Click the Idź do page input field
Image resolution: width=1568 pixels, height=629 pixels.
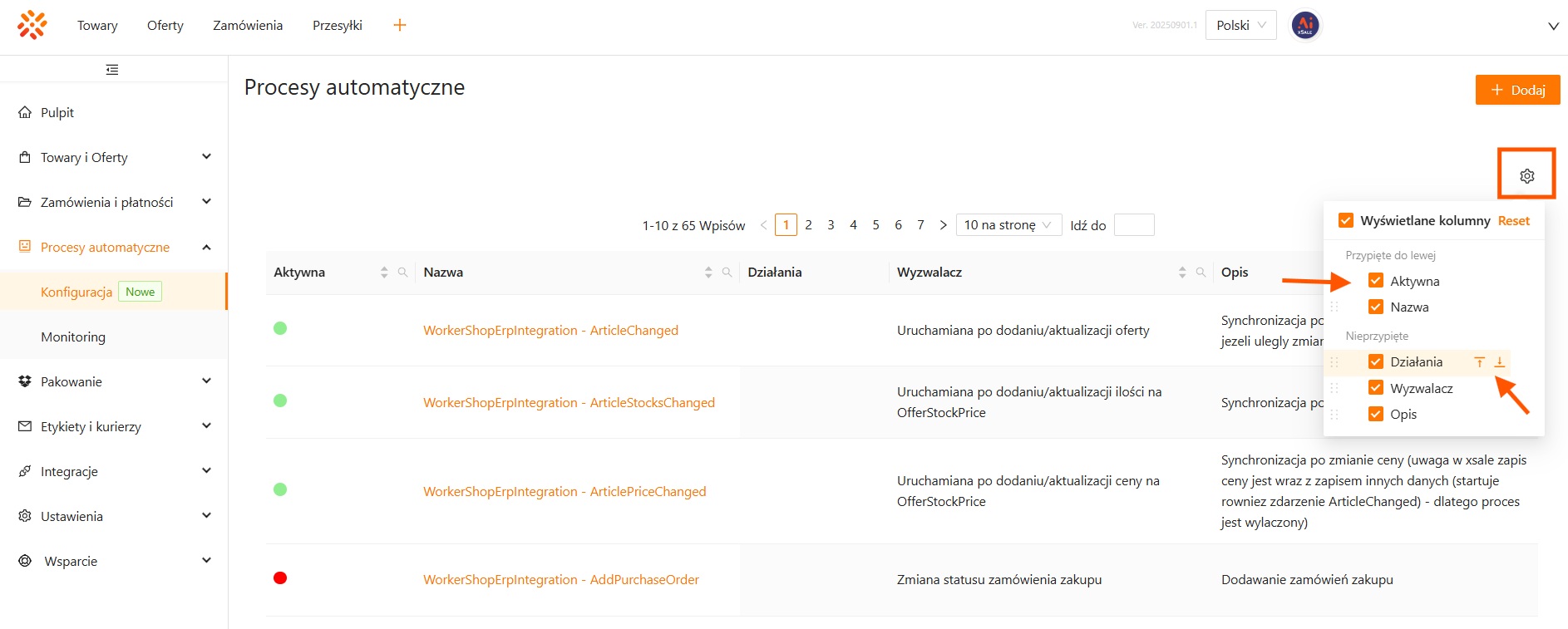tap(1133, 225)
